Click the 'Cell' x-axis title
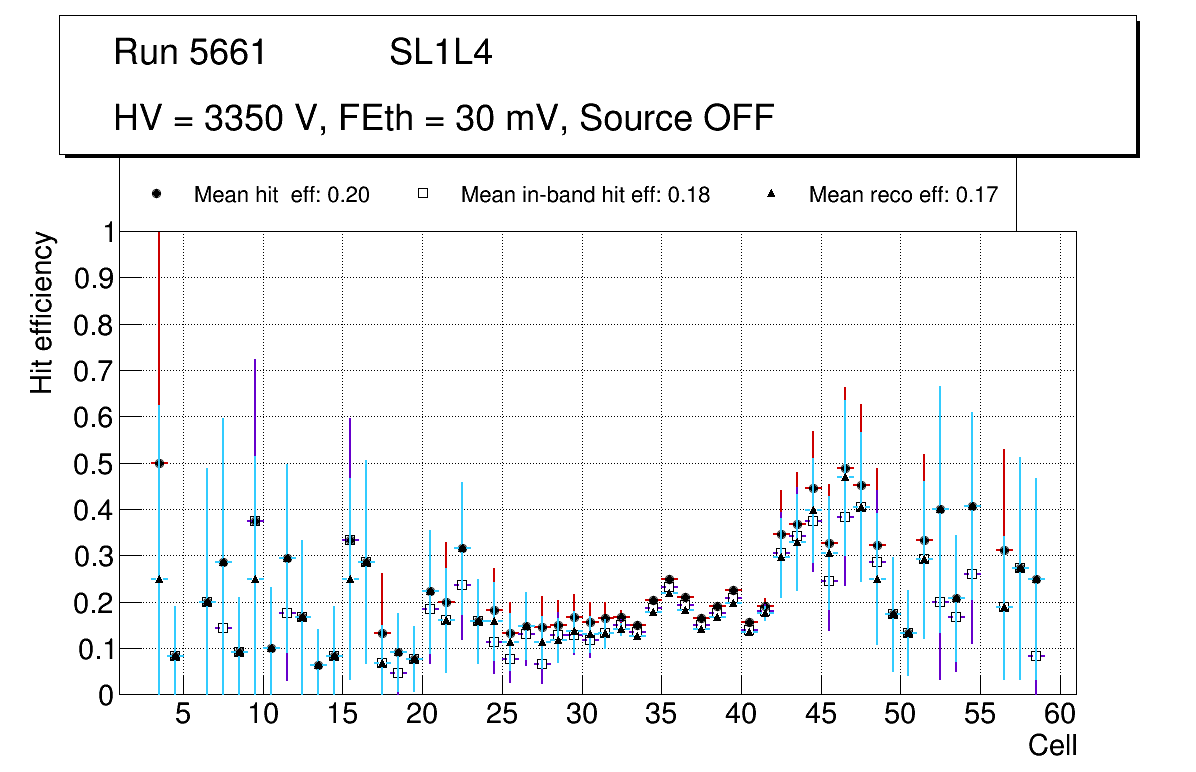1196x772 pixels. pos(1052,745)
